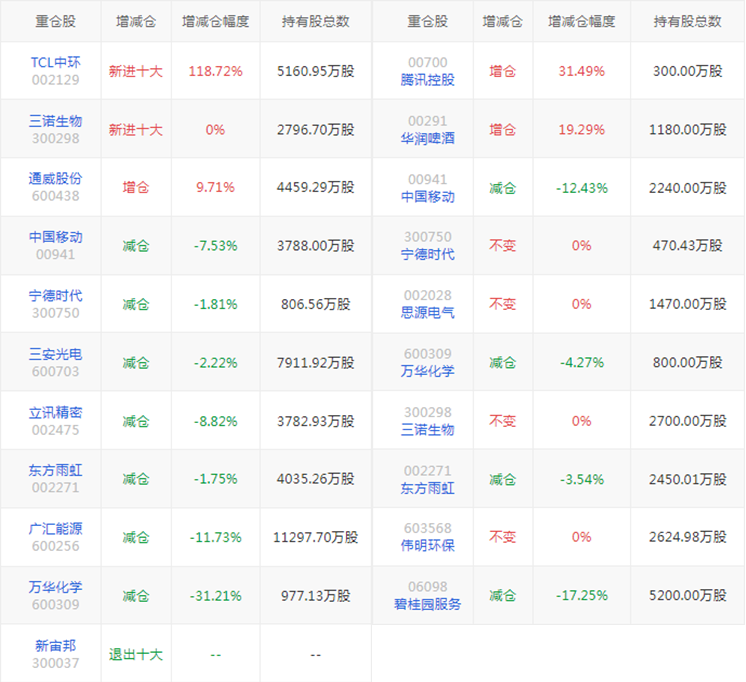The image size is (746, 682).
Task: Select holdings cell 2240.00万股
Action: pos(688,188)
